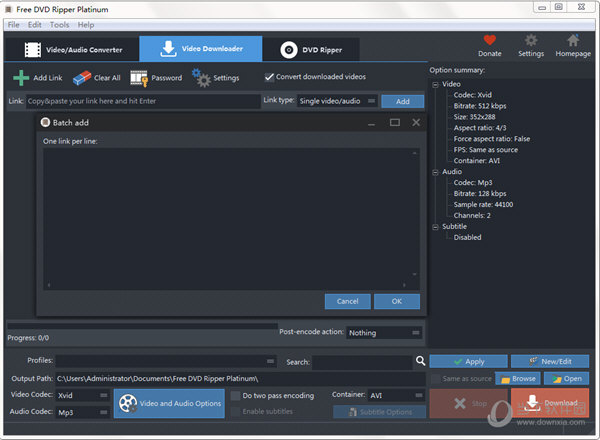Click the red Download button
The width and height of the screenshot is (600, 440).
click(x=550, y=403)
